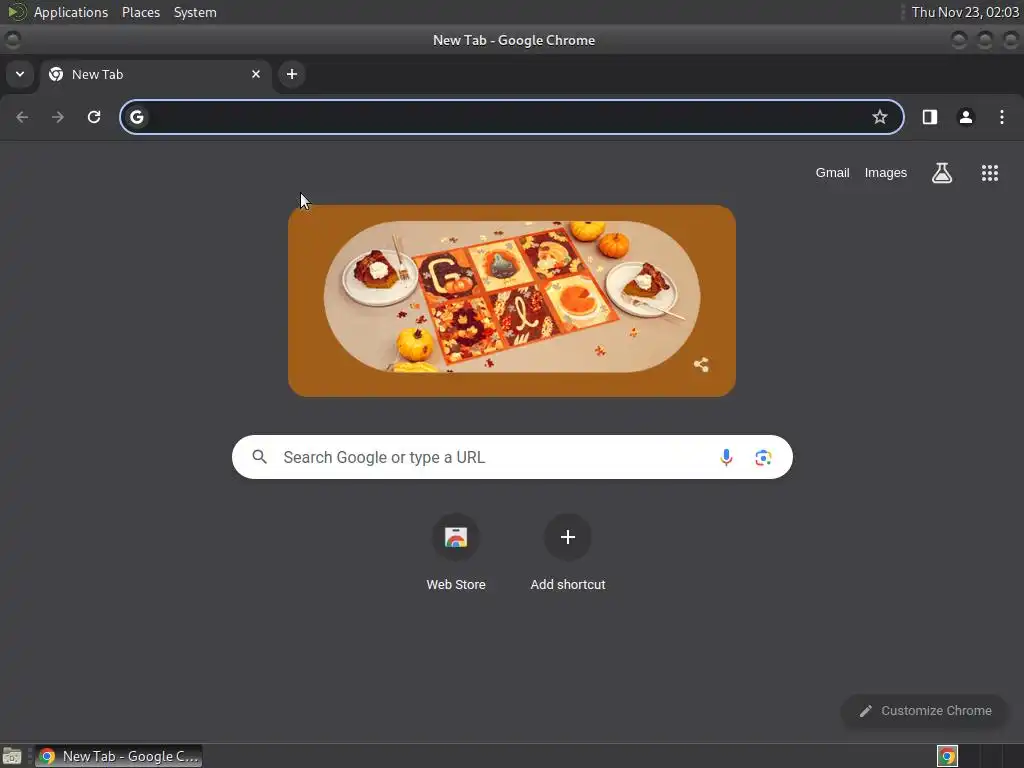Open the Google apps grid

pyautogui.click(x=990, y=173)
